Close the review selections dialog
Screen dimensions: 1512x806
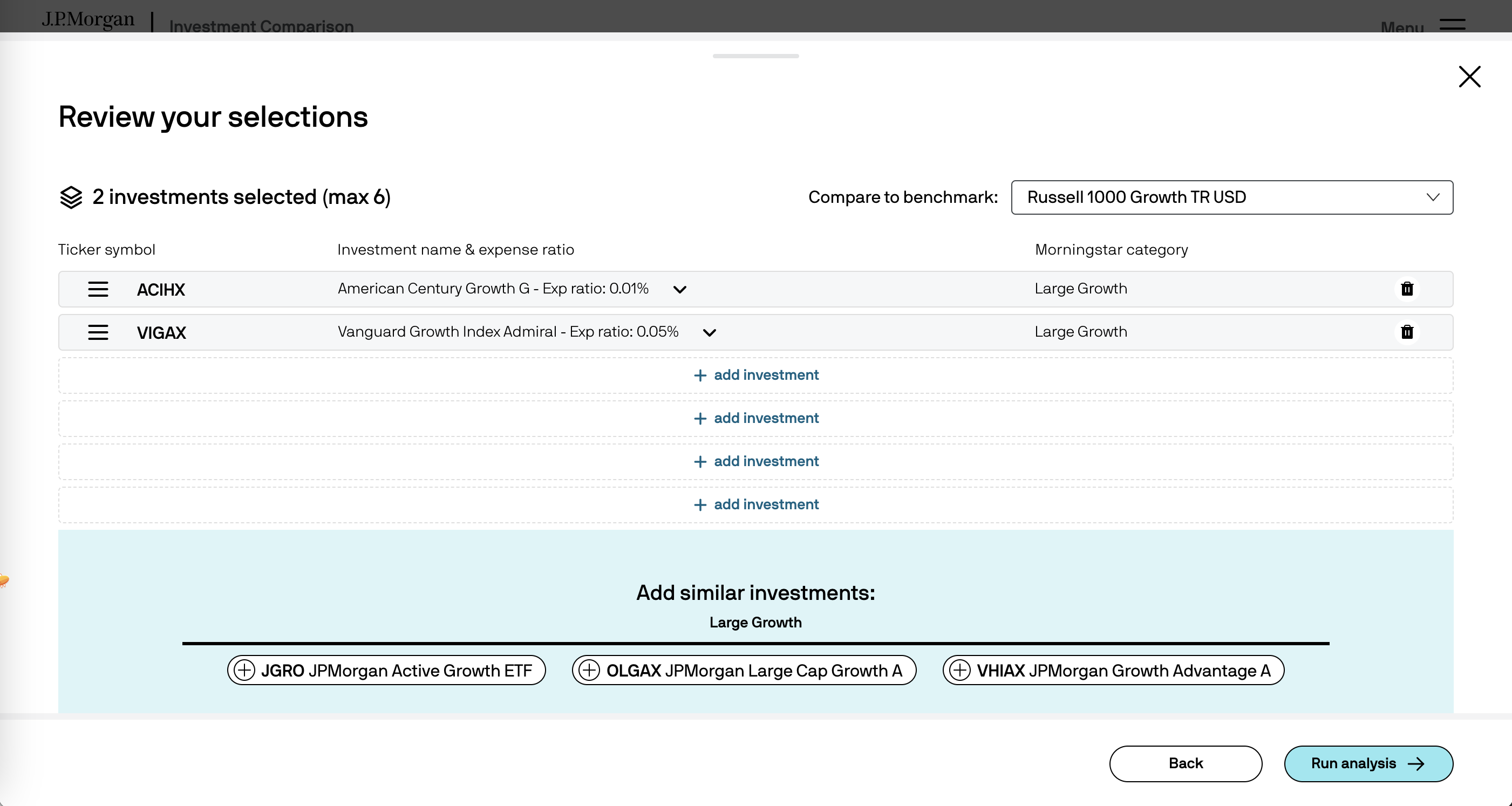1469,77
